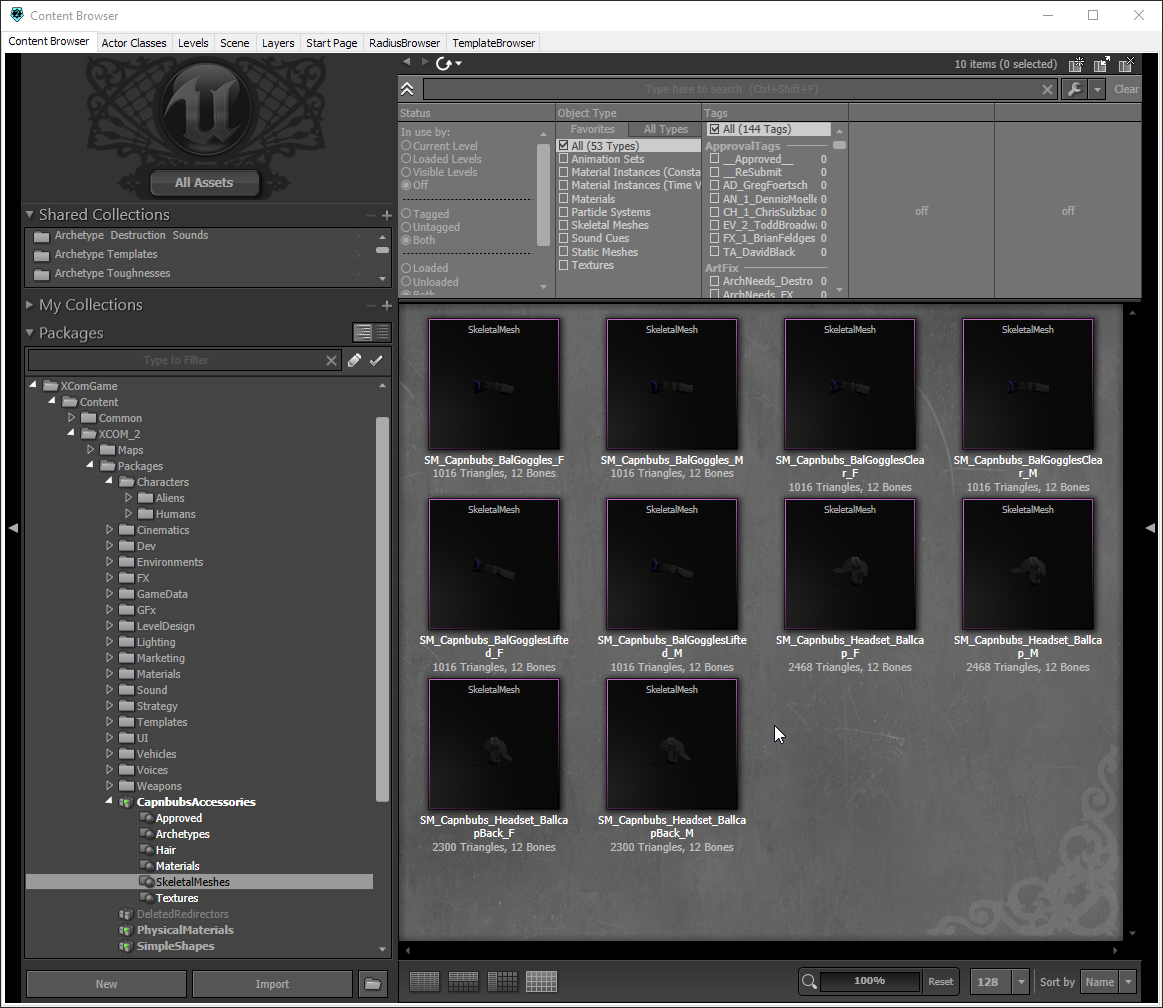Image resolution: width=1163 pixels, height=1008 pixels.
Task: Toggle All (144 Tags) checkbox
Action: tap(714, 129)
